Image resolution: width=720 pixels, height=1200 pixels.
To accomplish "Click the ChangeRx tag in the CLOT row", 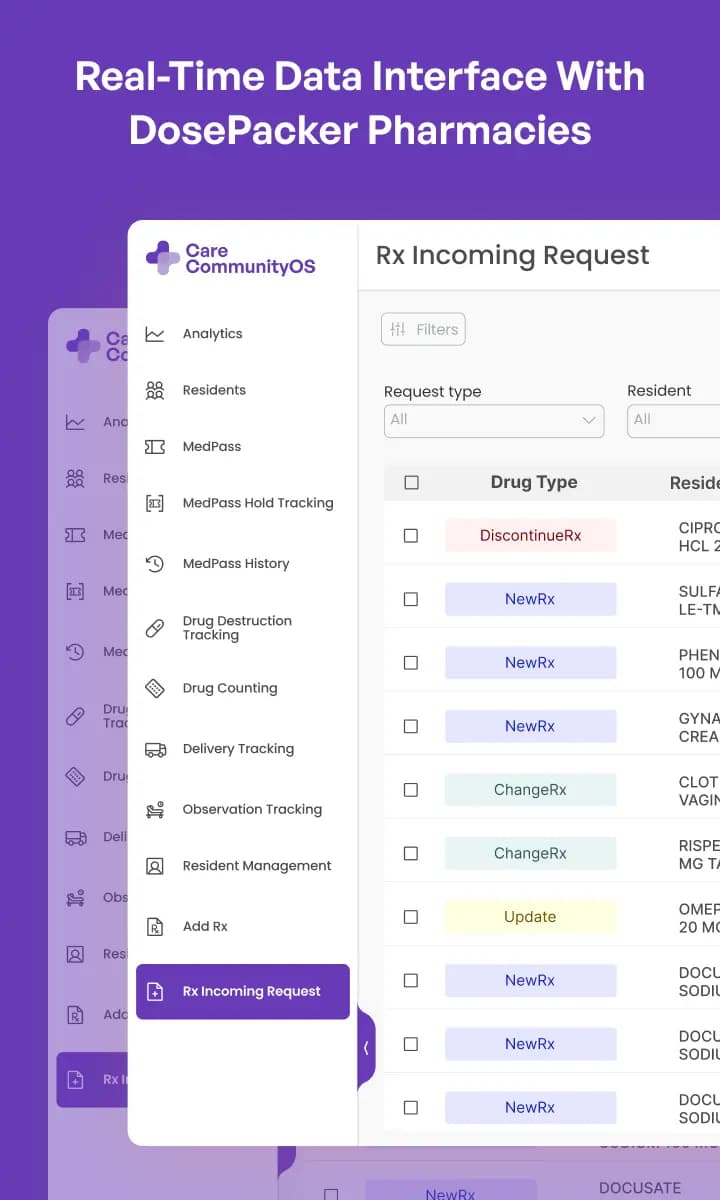I will 531,790.
